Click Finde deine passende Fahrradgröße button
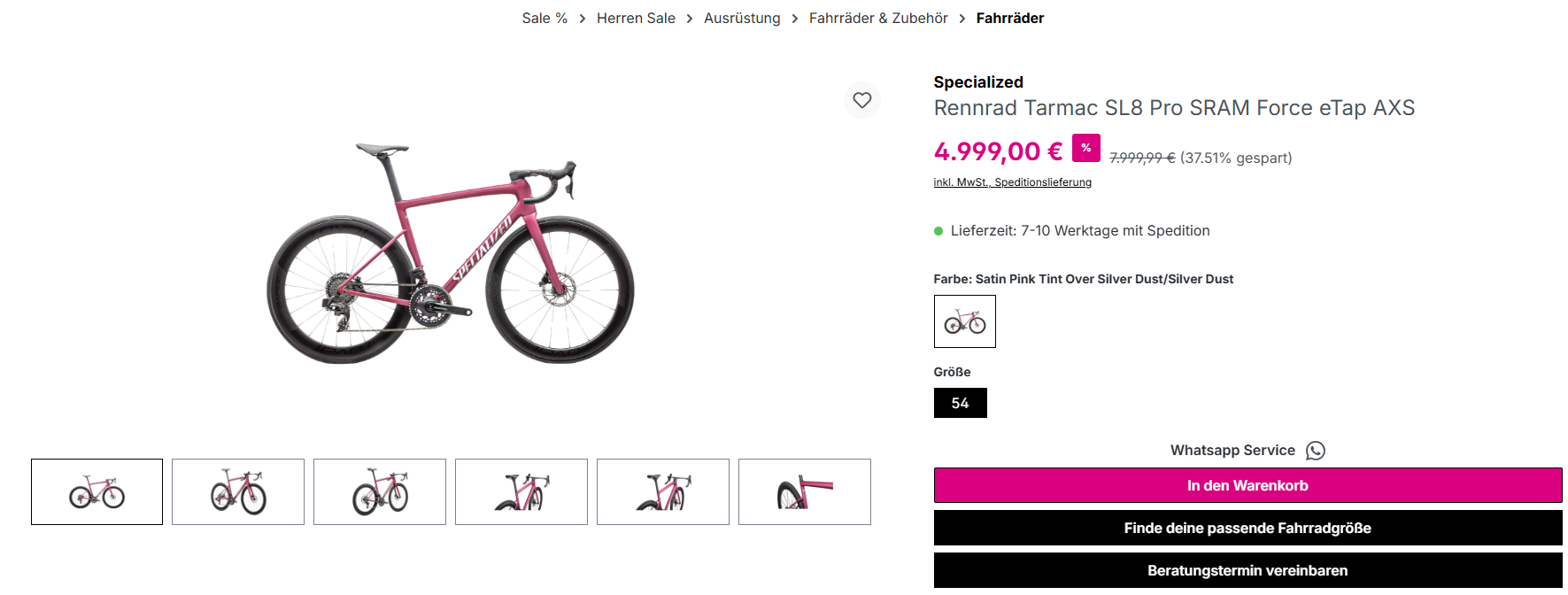 1247,528
